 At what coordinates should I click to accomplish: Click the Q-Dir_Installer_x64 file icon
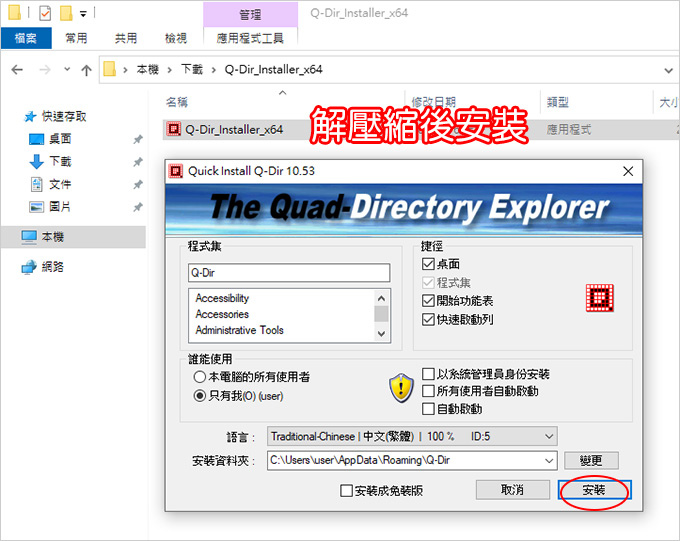173,129
